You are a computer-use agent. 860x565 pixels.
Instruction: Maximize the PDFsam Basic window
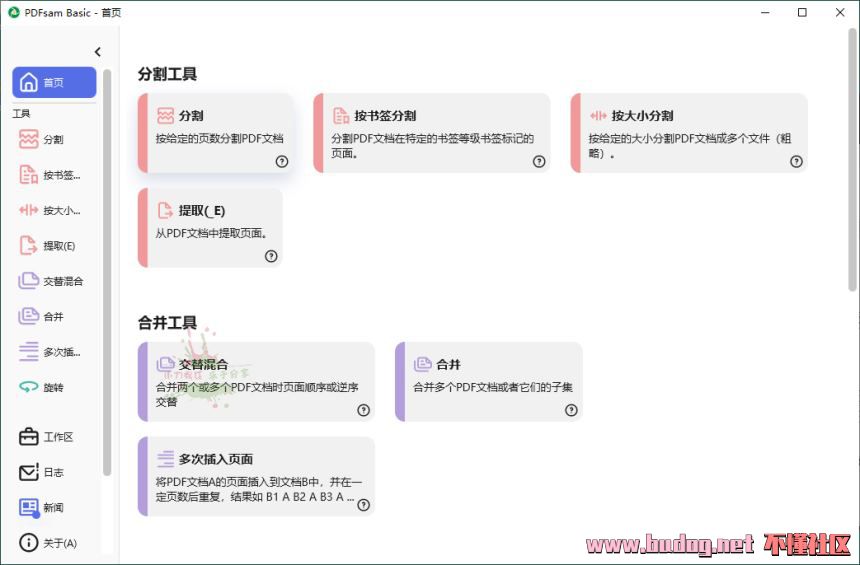pyautogui.click(x=802, y=12)
